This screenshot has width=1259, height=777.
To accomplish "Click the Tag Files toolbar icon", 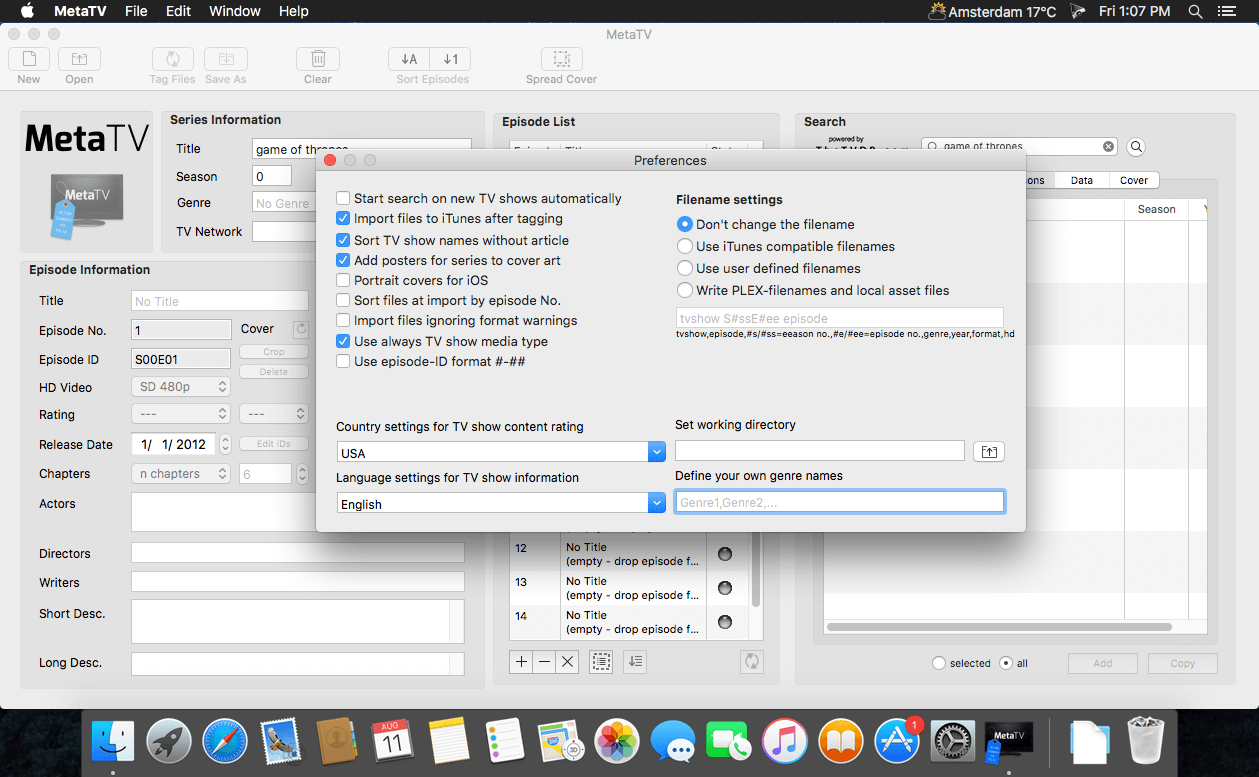I will pyautogui.click(x=173, y=59).
